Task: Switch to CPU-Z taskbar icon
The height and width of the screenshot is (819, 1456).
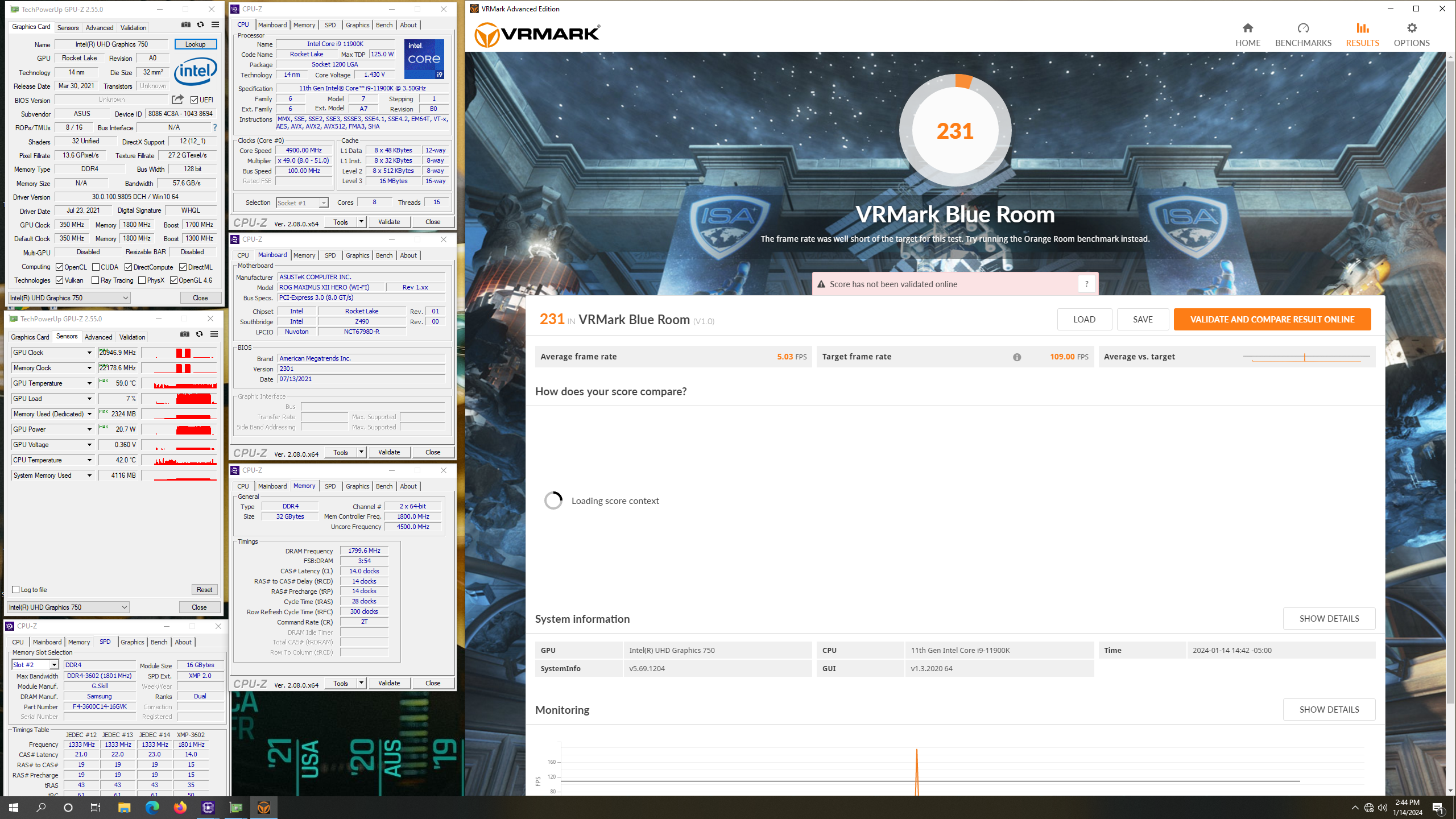Action: [x=208, y=807]
